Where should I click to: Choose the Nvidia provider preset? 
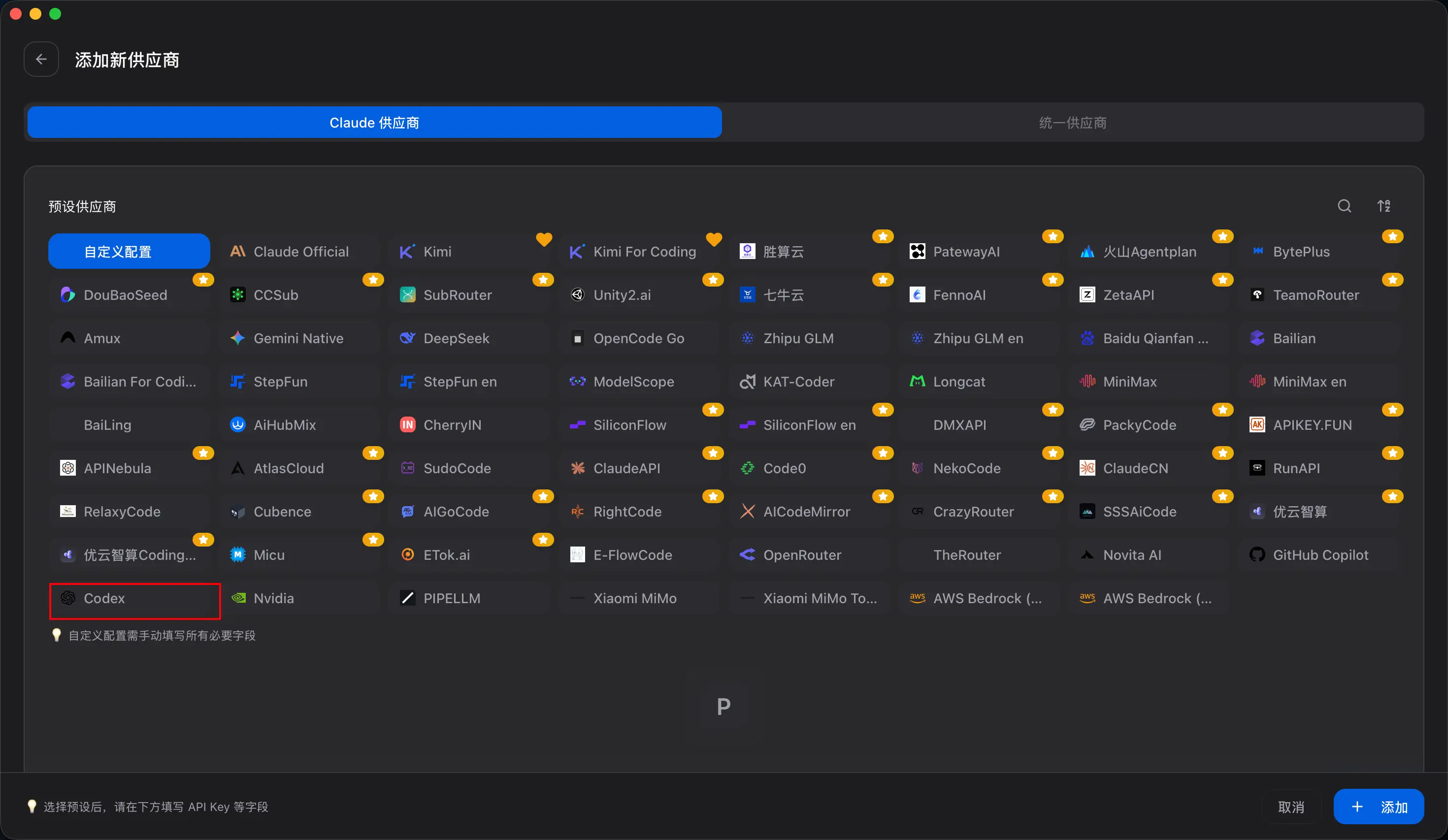coord(300,598)
